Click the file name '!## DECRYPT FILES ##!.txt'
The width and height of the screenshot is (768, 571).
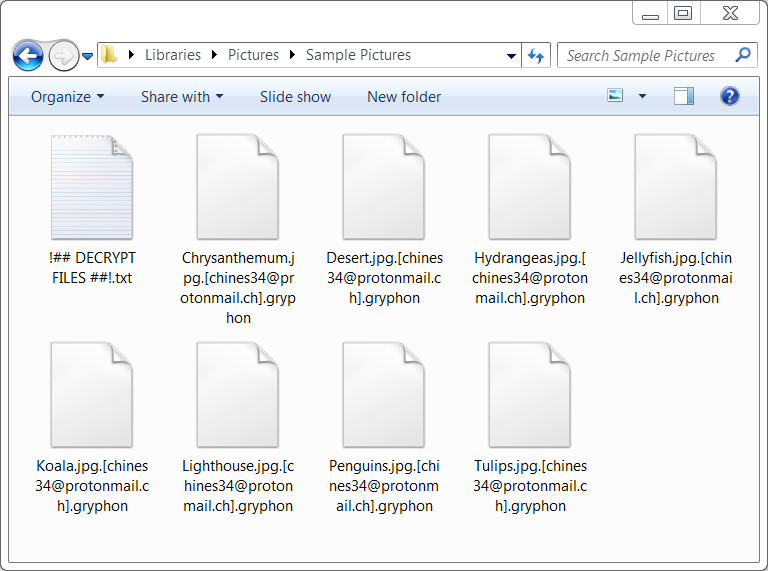[x=92, y=268]
